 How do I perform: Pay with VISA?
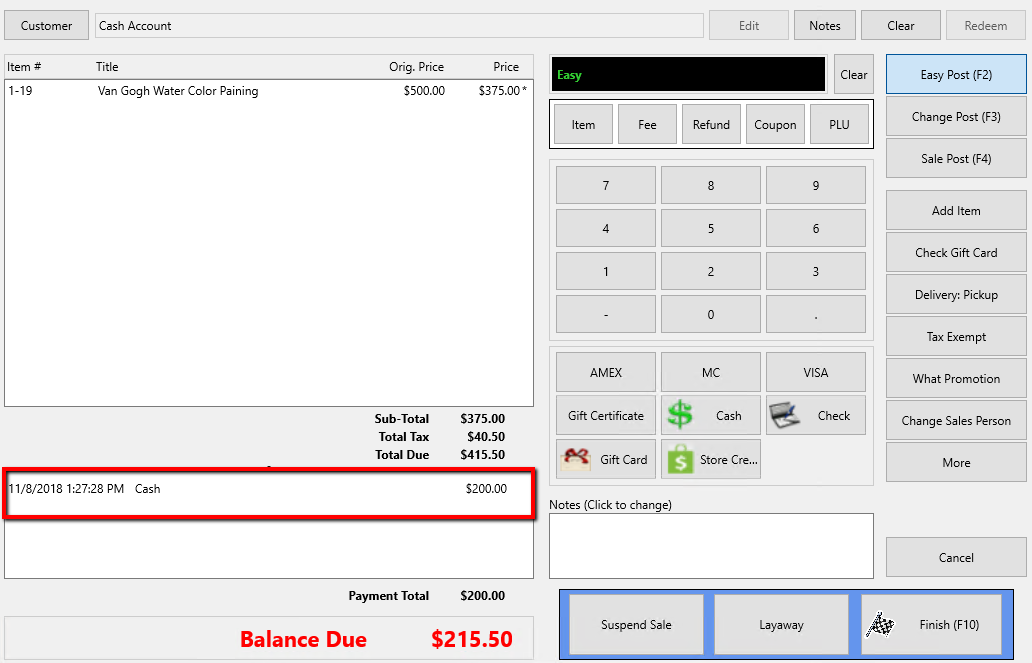coord(815,372)
